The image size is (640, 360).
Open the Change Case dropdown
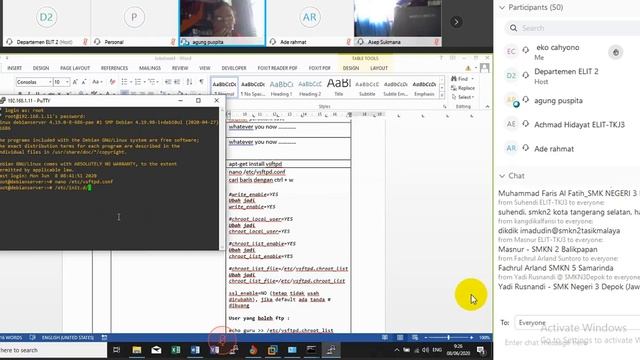pos(96,82)
